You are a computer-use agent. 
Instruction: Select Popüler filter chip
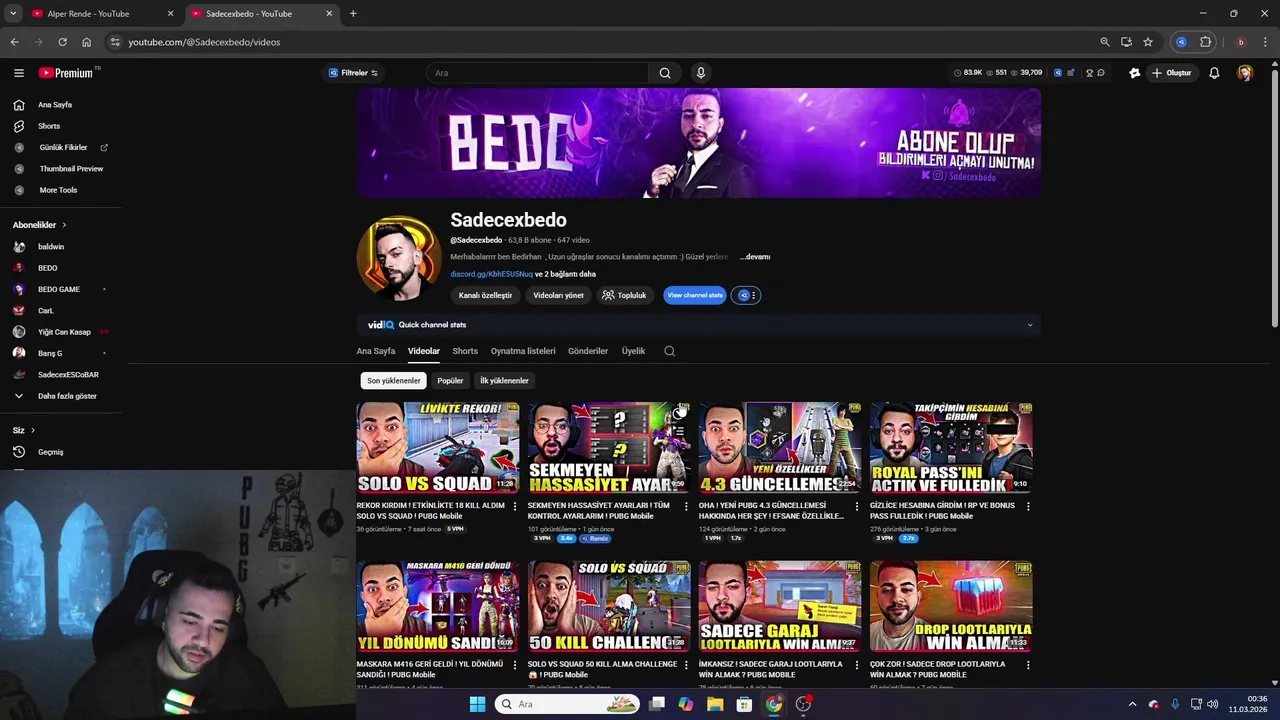[450, 381]
